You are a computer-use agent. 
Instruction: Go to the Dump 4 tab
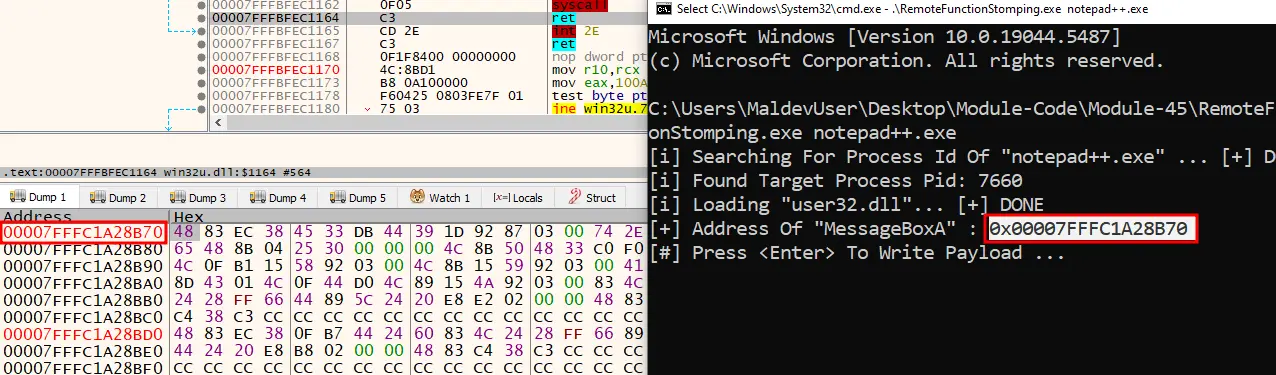tap(279, 198)
